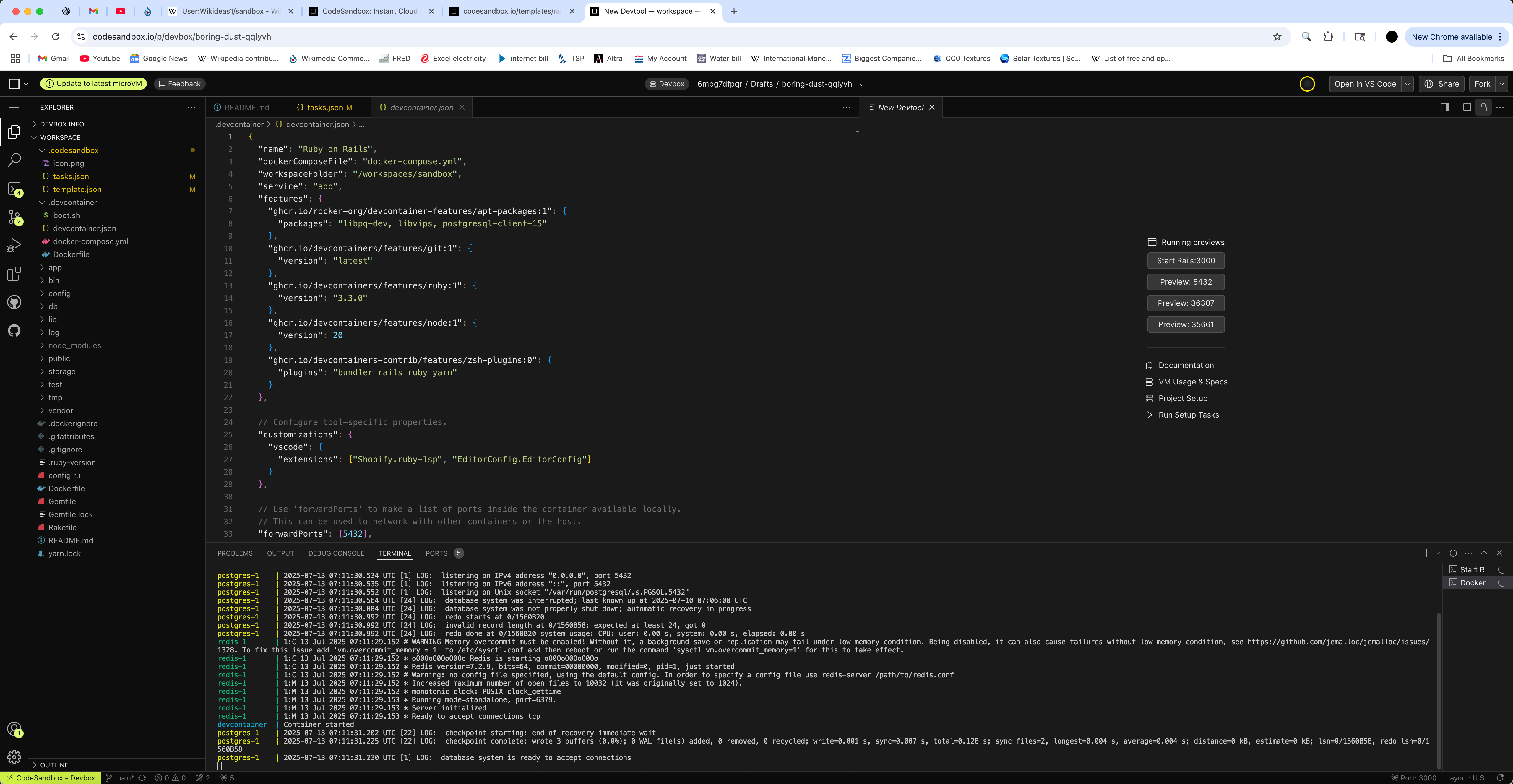
Task: Open Gemfile.lock in the explorer
Action: 71,514
